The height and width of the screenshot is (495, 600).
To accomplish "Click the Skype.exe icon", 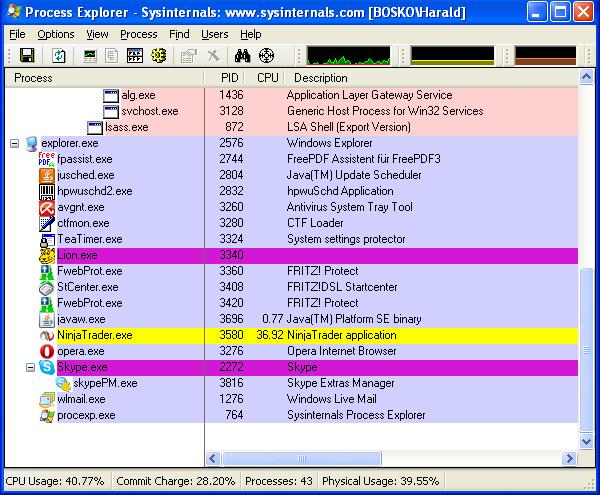I will coord(47,368).
